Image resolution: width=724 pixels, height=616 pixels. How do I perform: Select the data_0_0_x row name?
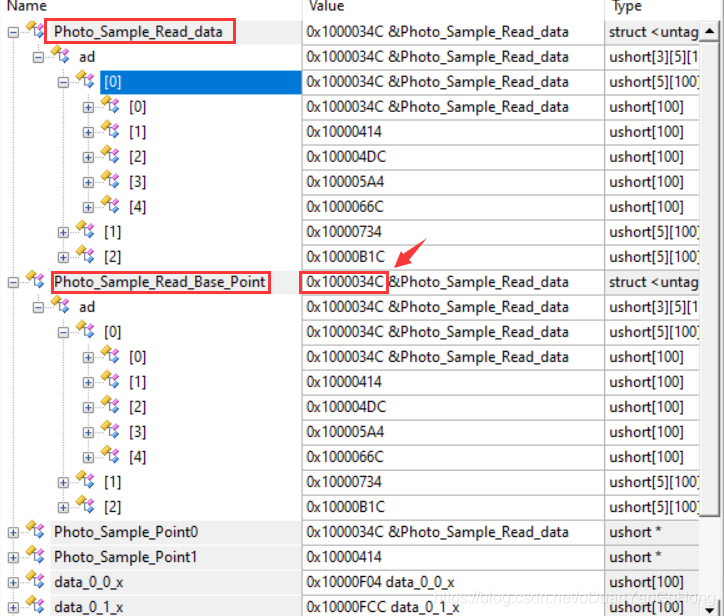89,582
